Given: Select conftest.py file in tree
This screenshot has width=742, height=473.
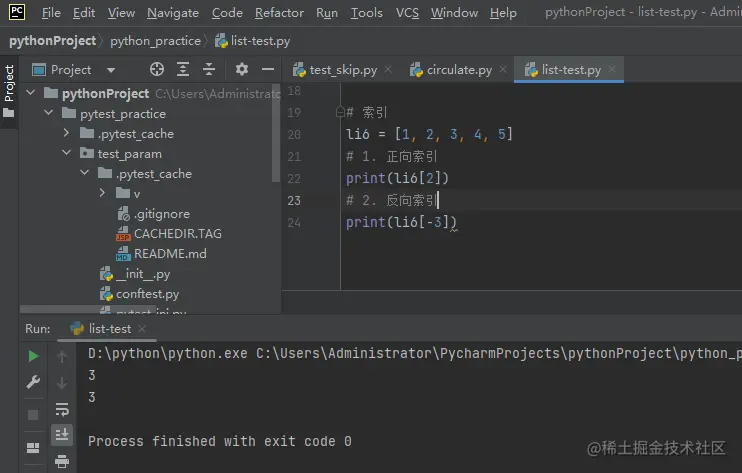Looking at the screenshot, I should tap(140, 294).
